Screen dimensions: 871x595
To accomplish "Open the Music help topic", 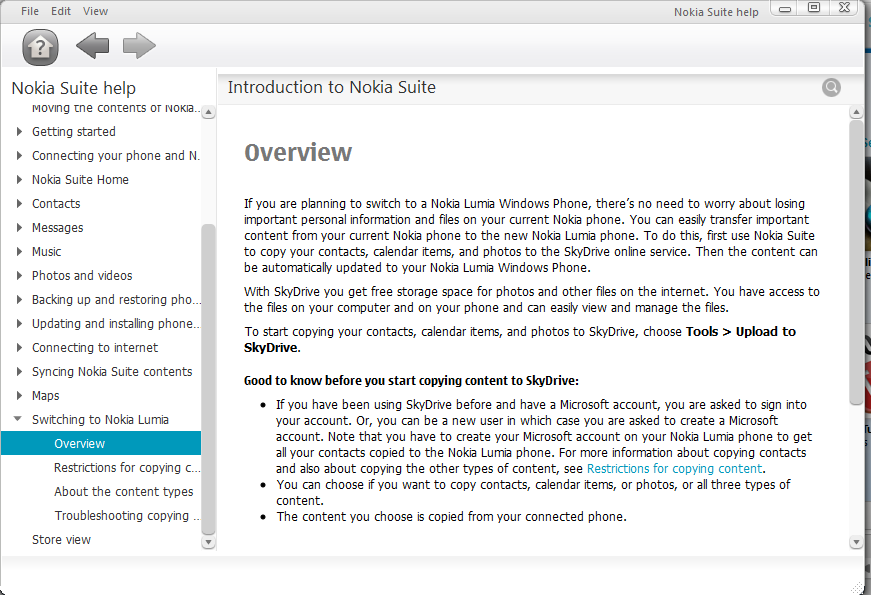I will (47, 252).
